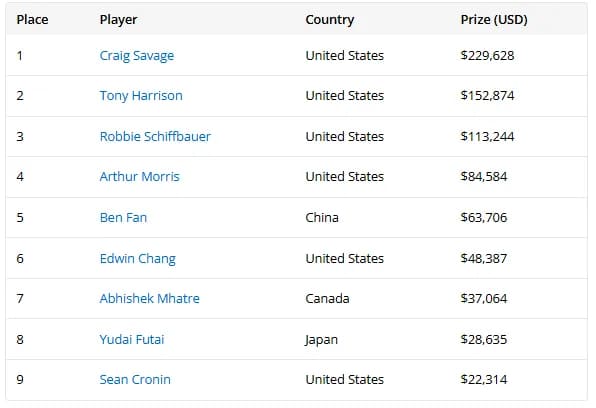
Task: Open Edwin Chang player profile
Action: tap(138, 259)
